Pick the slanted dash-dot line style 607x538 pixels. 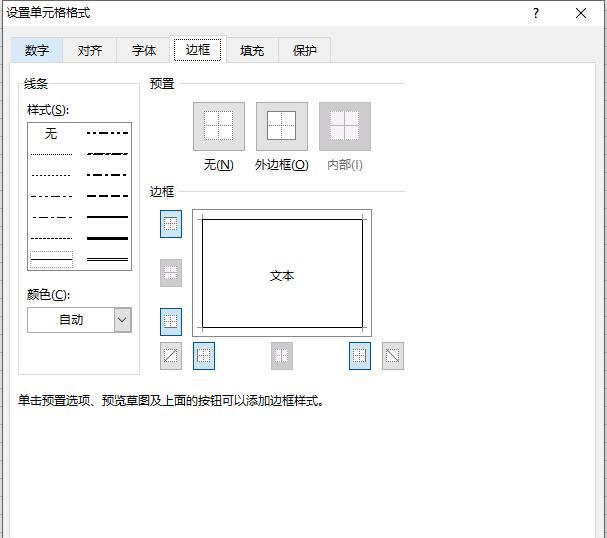click(x=107, y=154)
